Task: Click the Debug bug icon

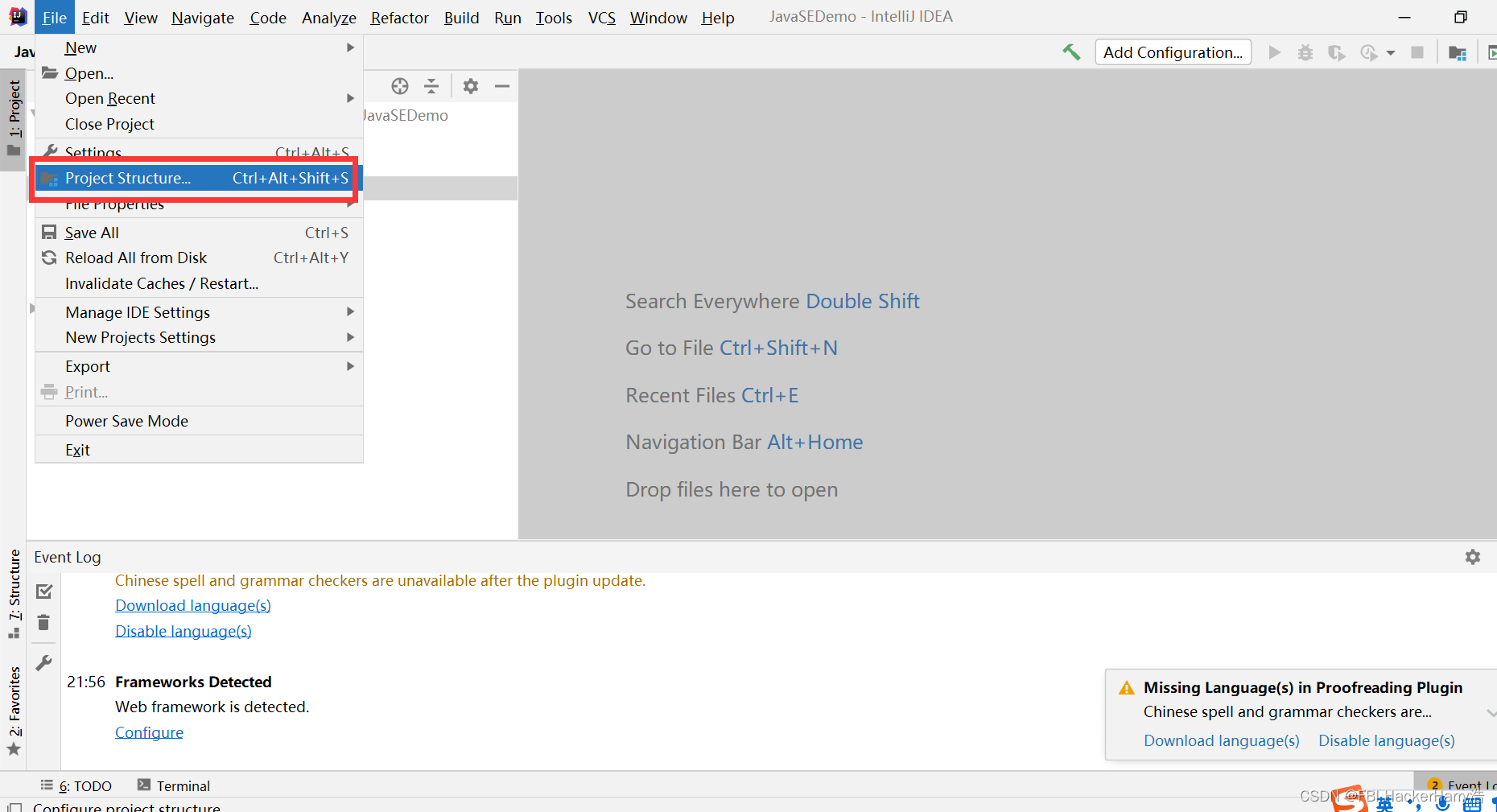Action: tap(1305, 52)
